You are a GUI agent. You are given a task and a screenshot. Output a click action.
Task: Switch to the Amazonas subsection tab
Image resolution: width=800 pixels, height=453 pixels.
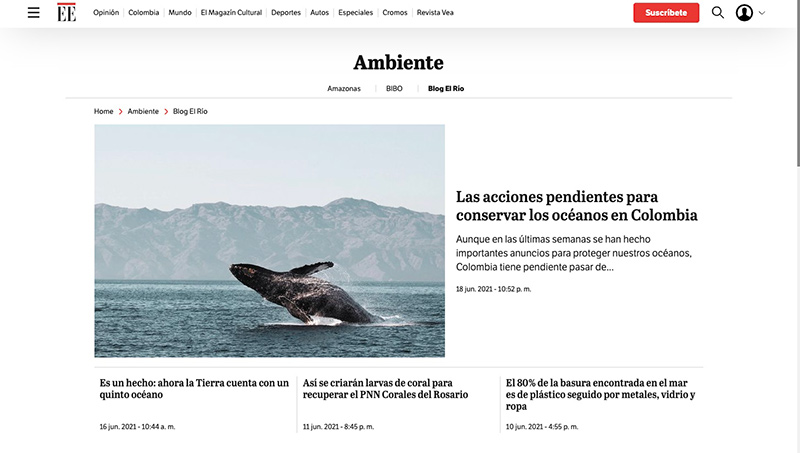[x=344, y=88]
